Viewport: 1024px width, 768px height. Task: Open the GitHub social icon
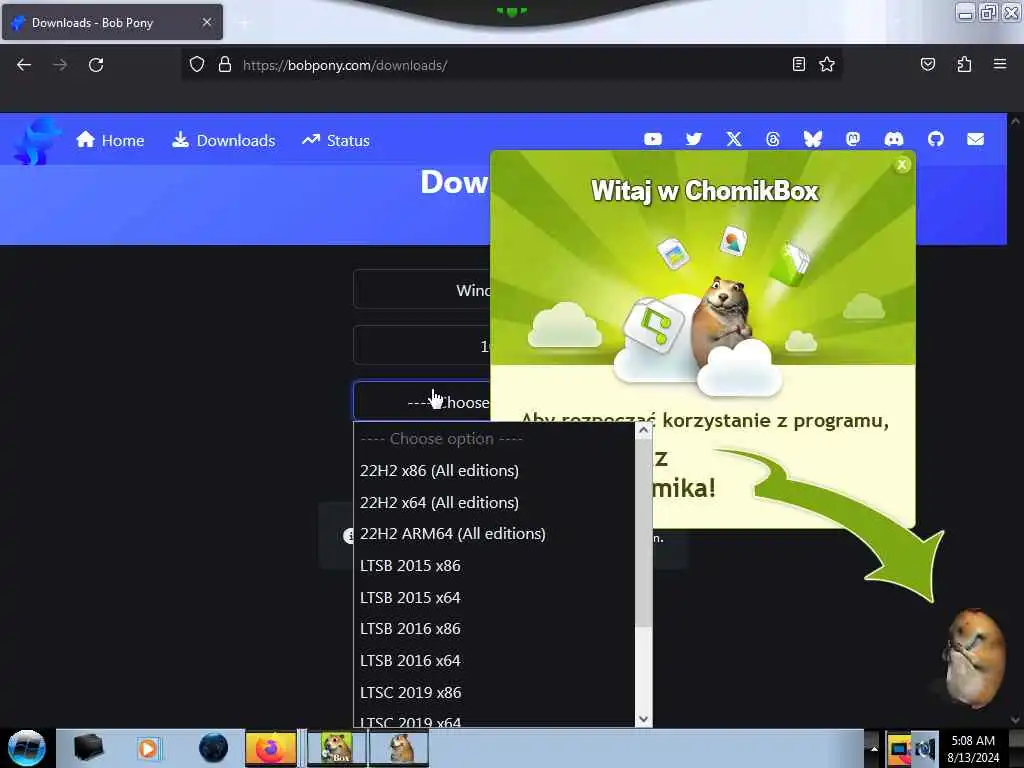[x=936, y=139]
